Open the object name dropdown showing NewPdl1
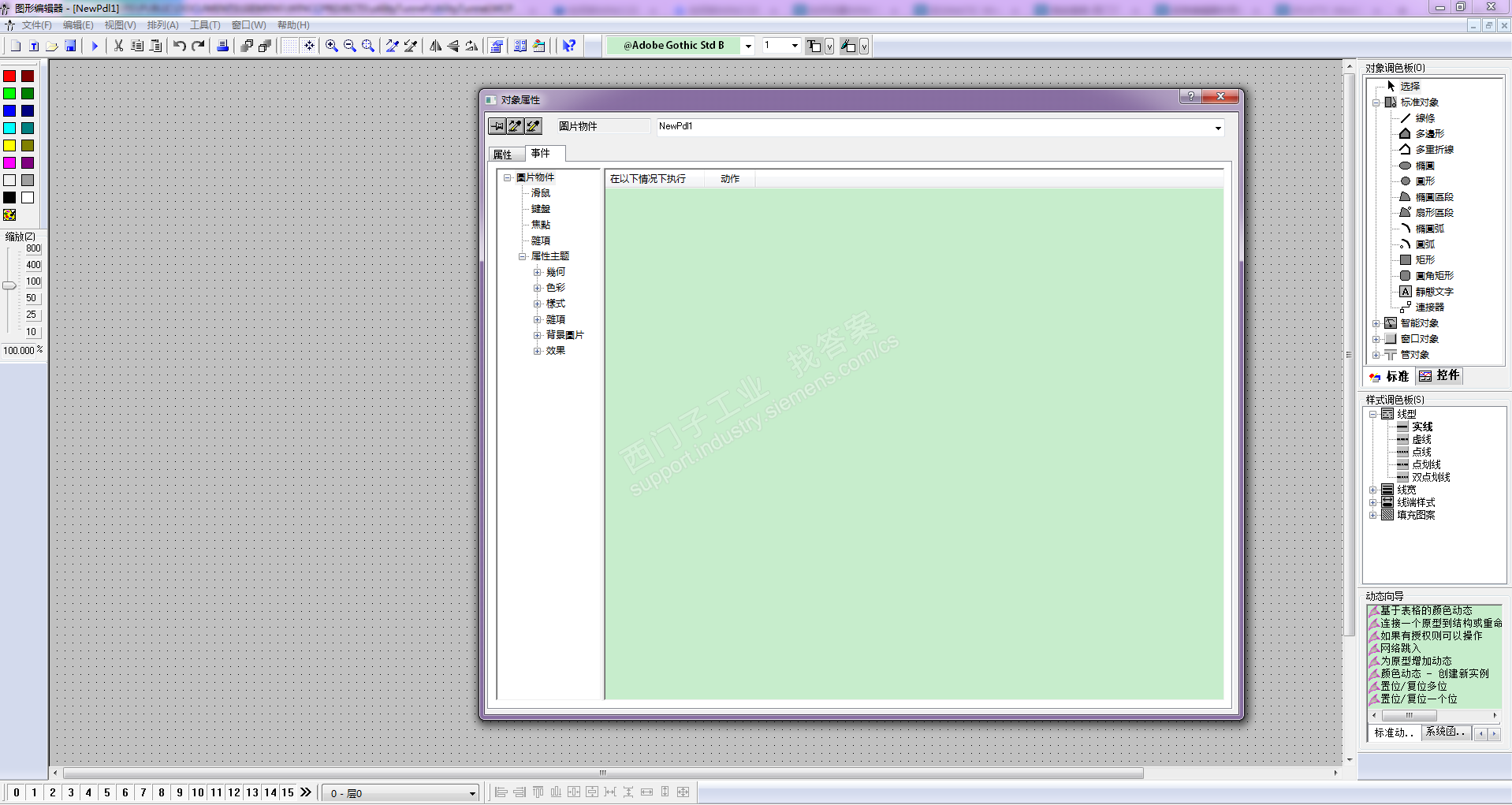 (1217, 128)
